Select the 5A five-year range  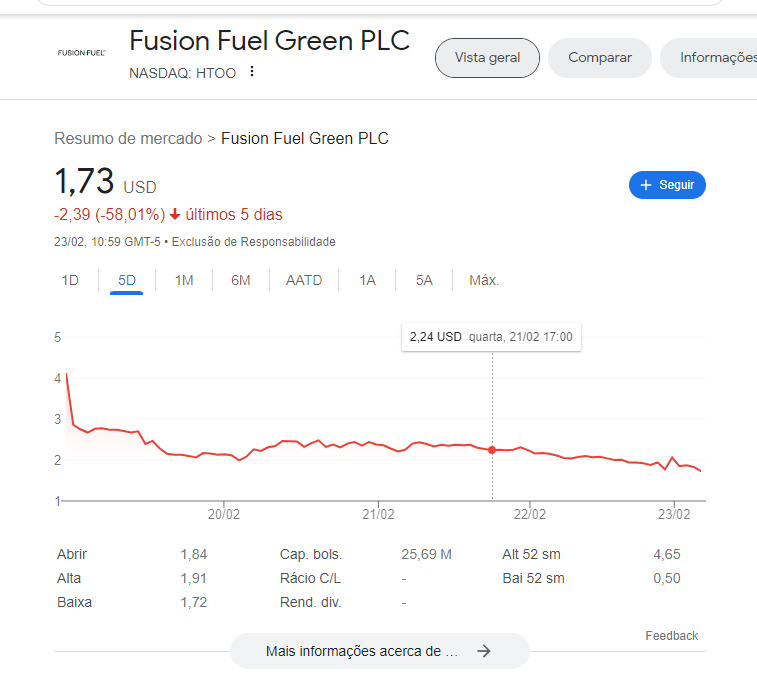424,280
